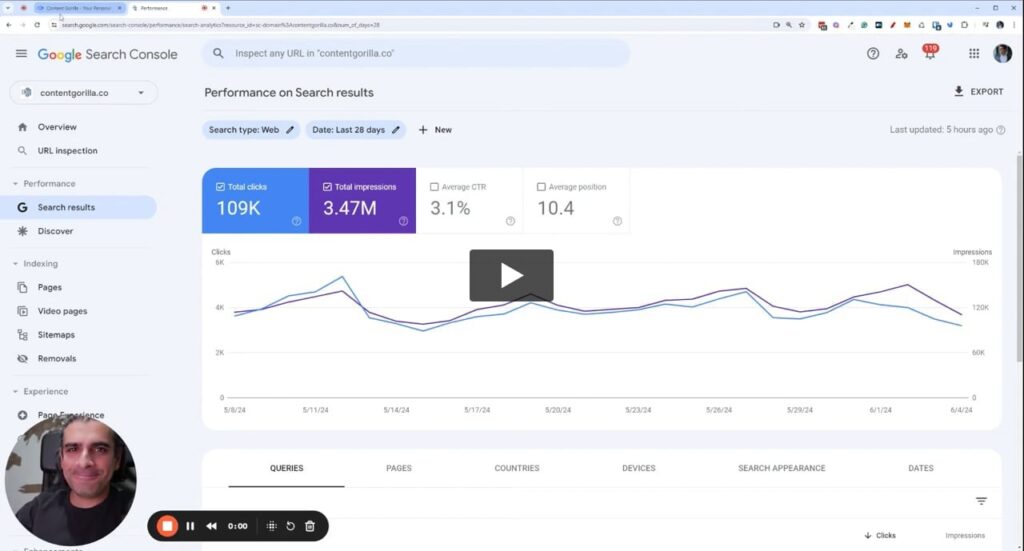Open the Google apps grid
The width and height of the screenshot is (1024, 551).
973,54
